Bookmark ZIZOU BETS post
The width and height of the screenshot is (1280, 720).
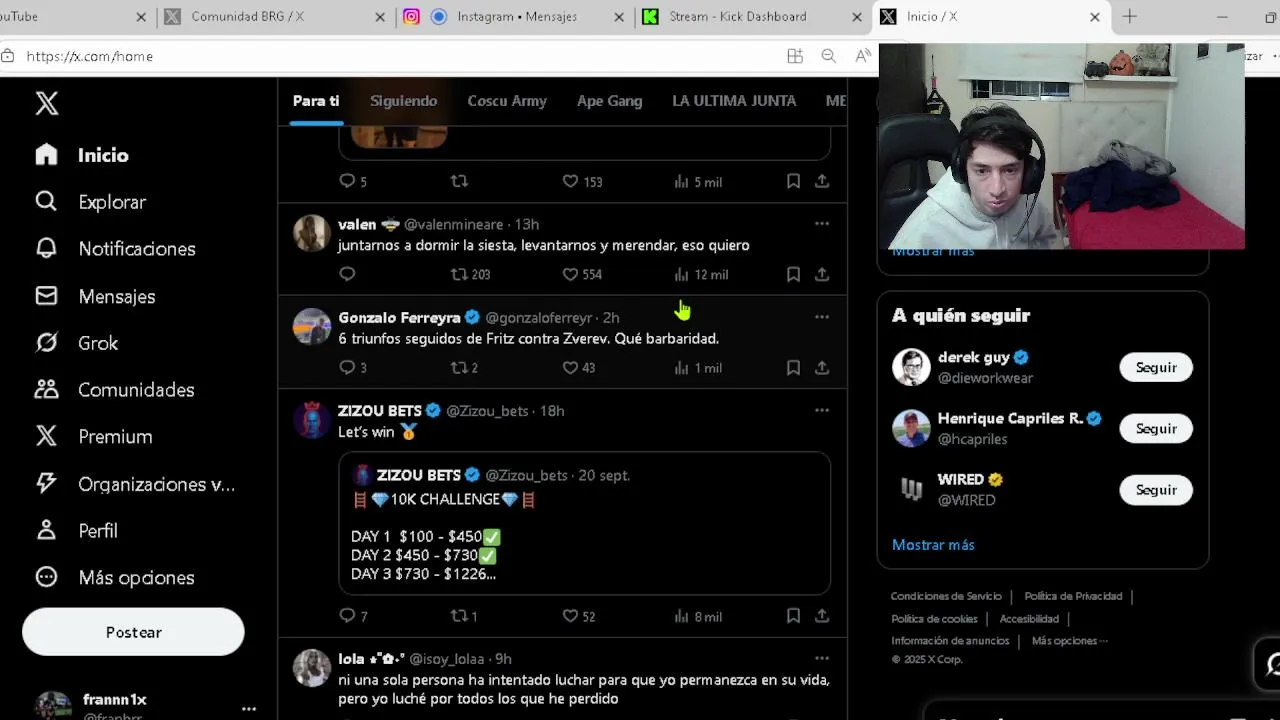pyautogui.click(x=793, y=616)
